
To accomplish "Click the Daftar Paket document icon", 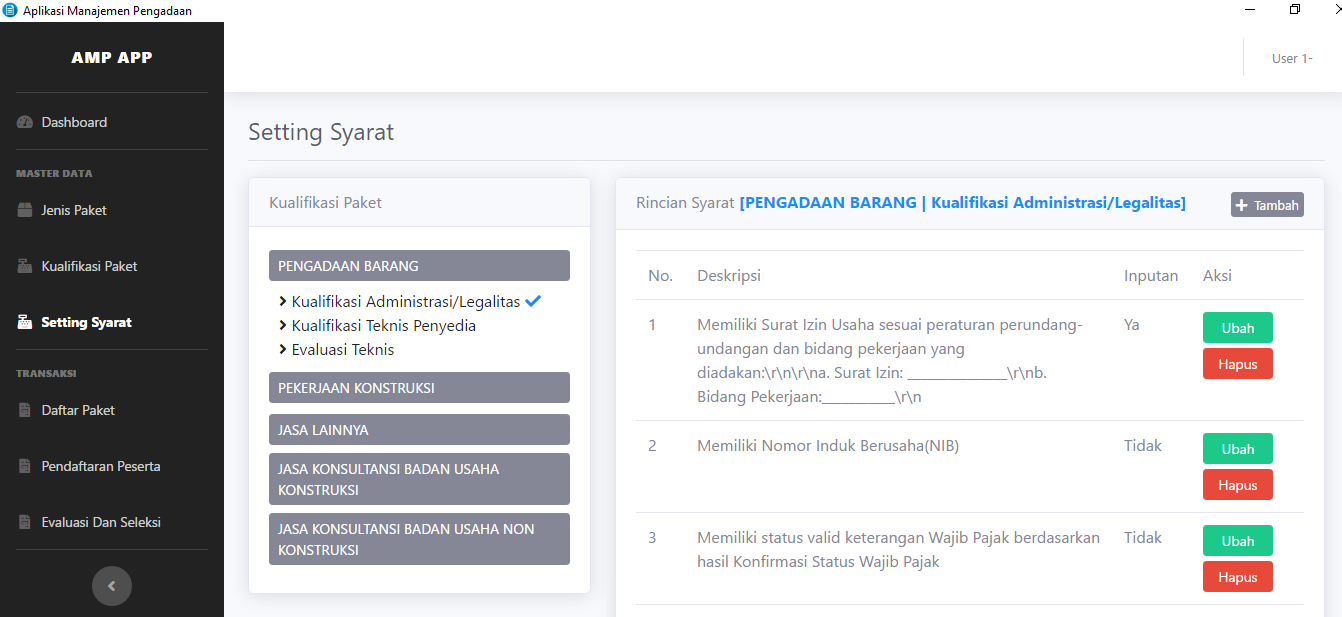I will click(x=25, y=410).
